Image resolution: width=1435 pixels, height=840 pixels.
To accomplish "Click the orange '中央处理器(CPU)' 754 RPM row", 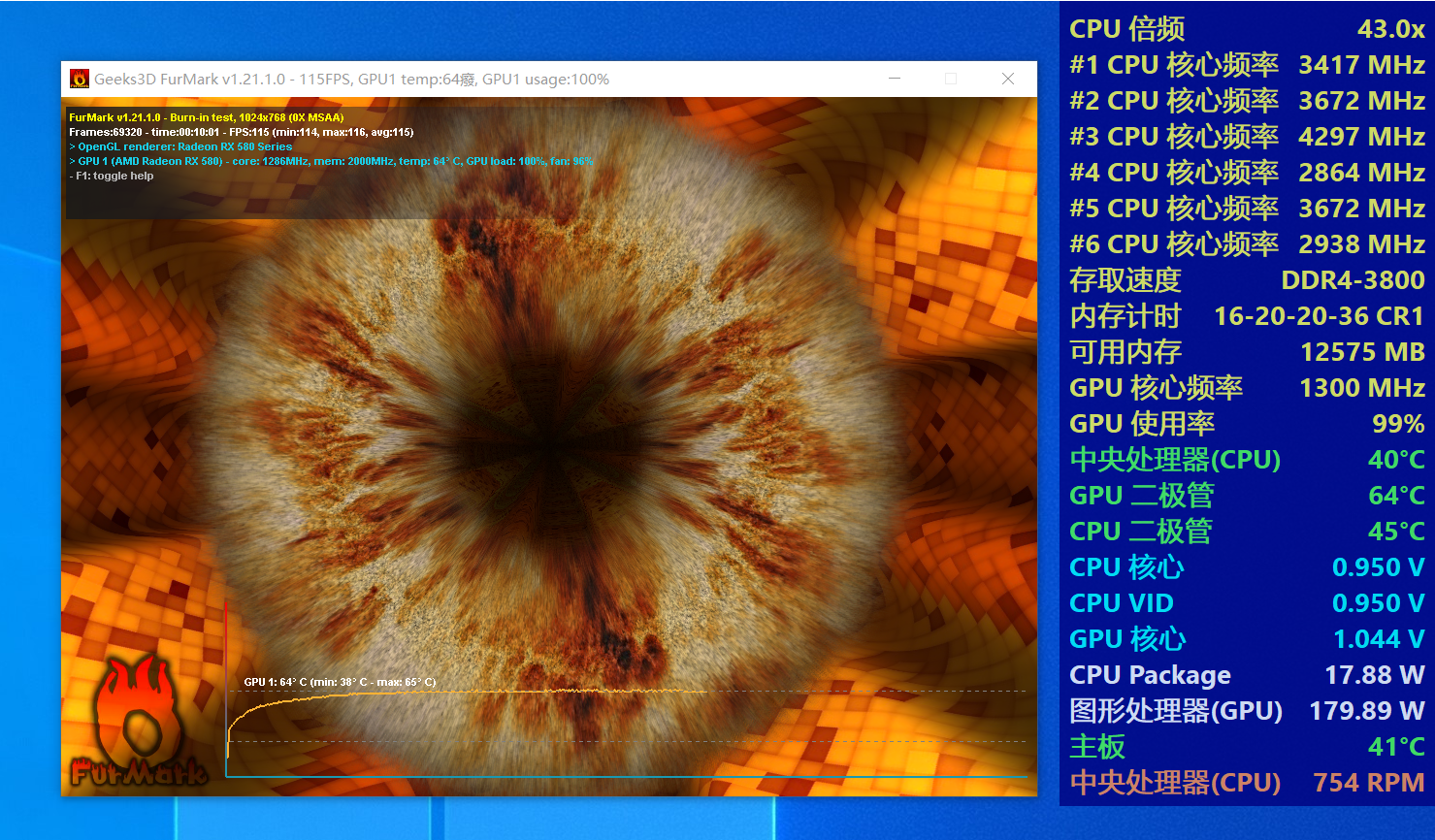I will tap(1247, 783).
